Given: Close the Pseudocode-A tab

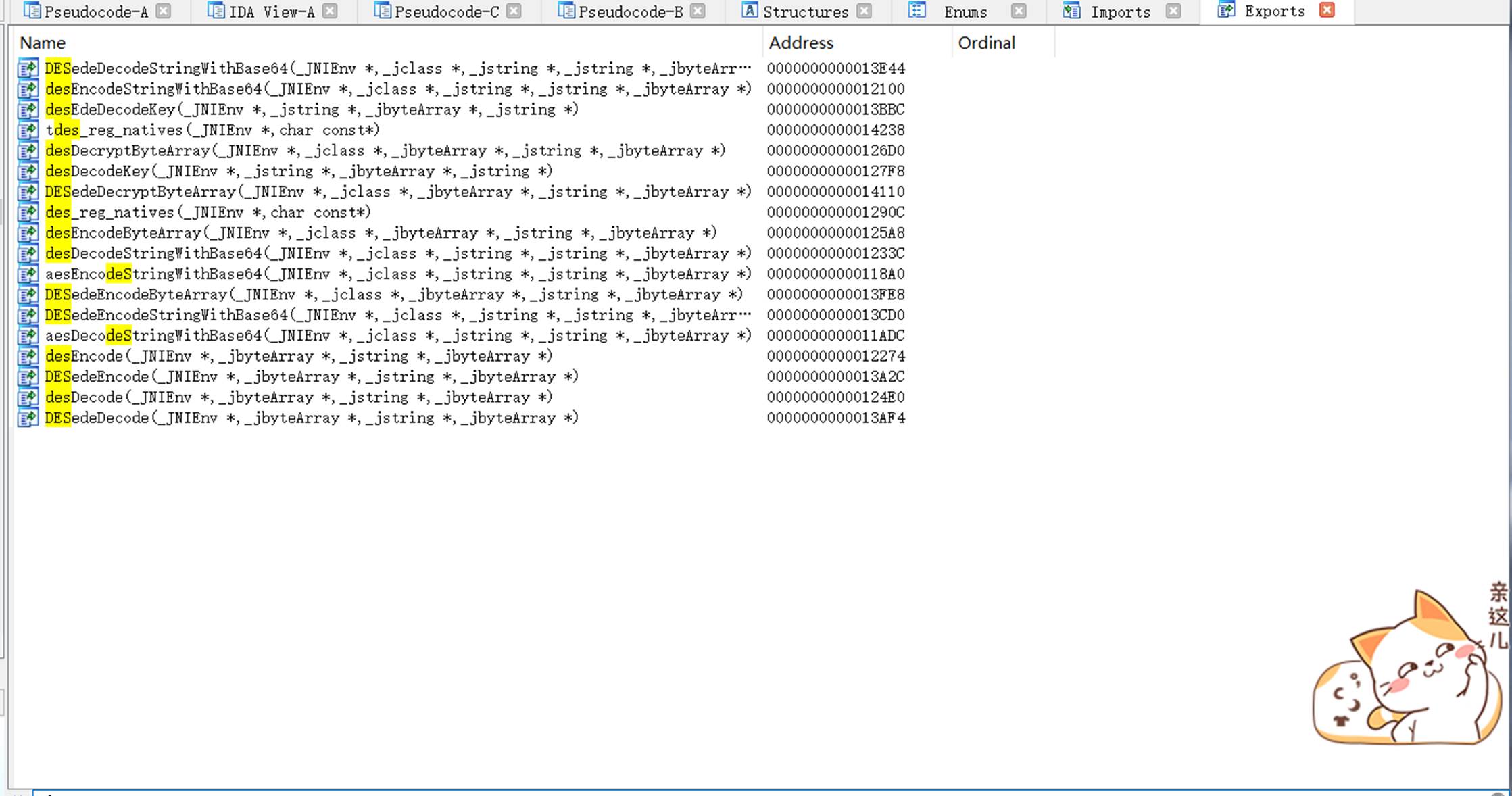Looking at the screenshot, I should click(x=163, y=11).
